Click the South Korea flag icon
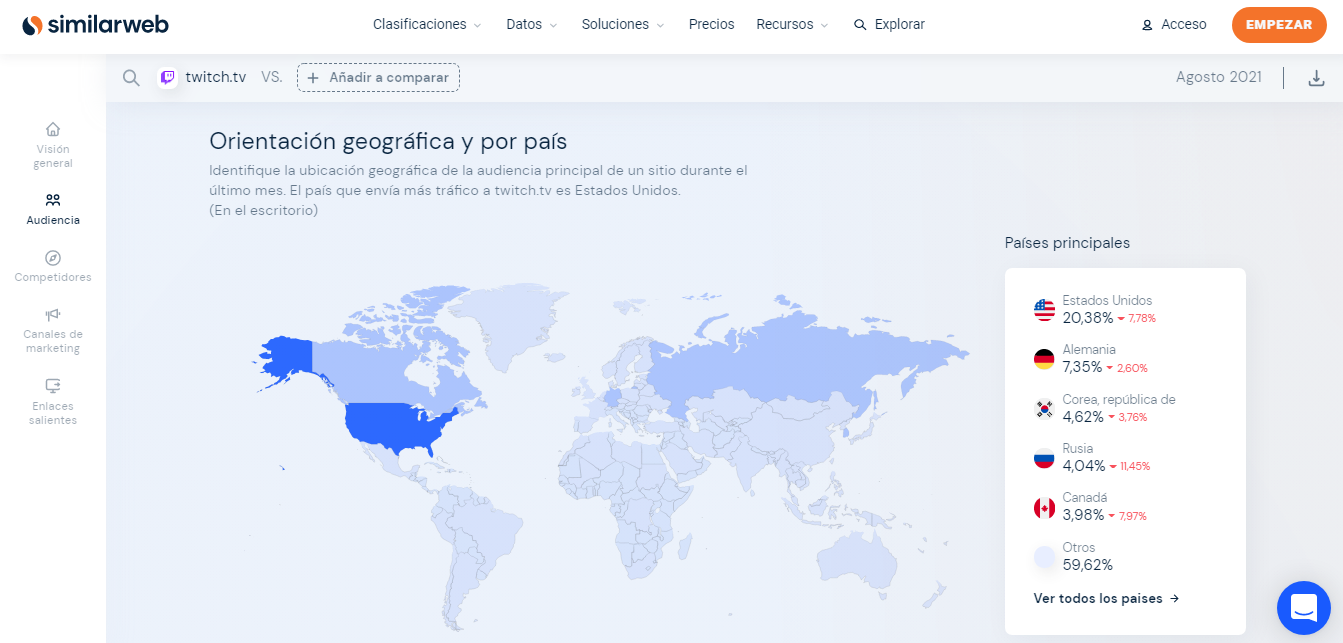The height and width of the screenshot is (643, 1343). (1044, 409)
